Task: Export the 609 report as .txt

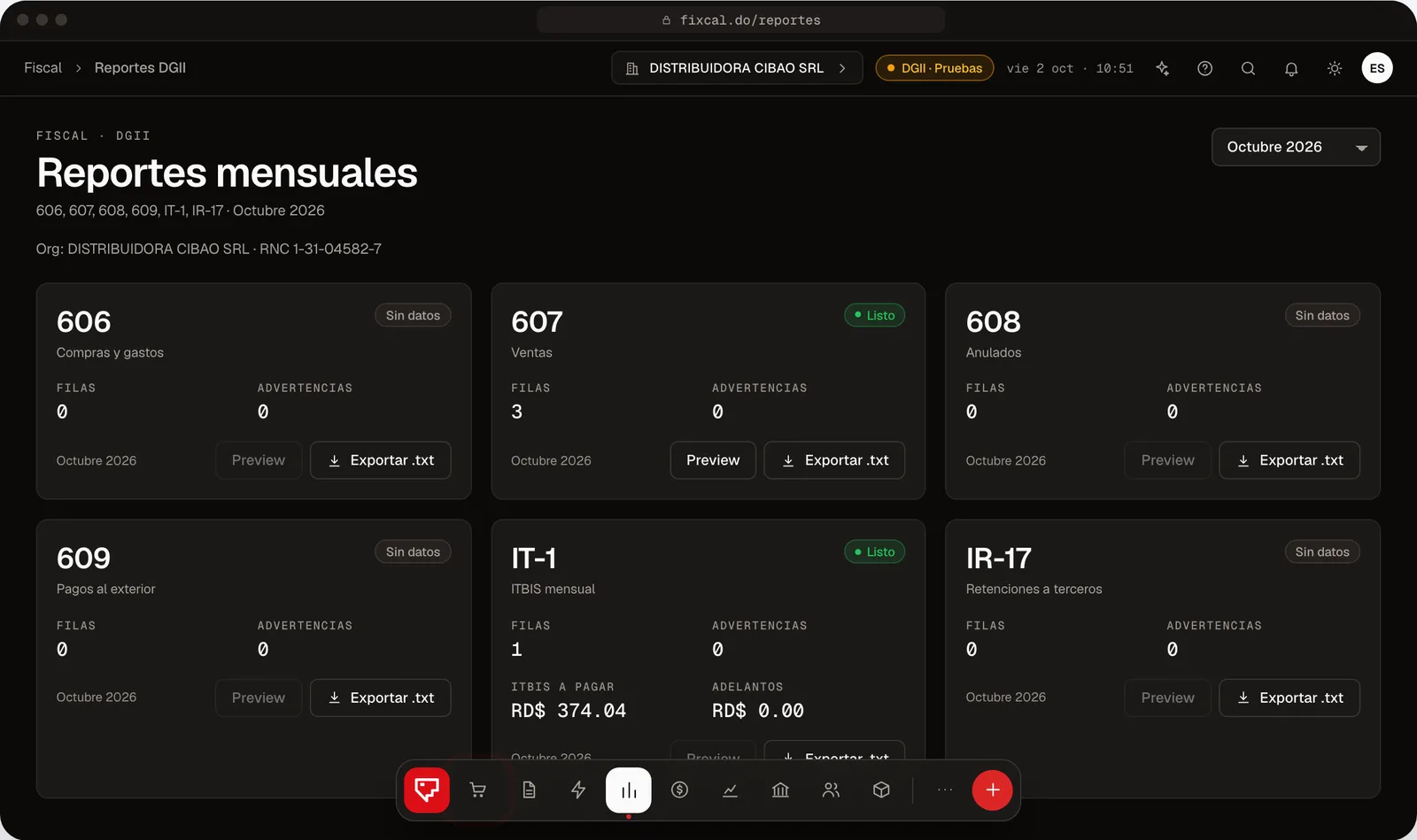Action: click(381, 697)
